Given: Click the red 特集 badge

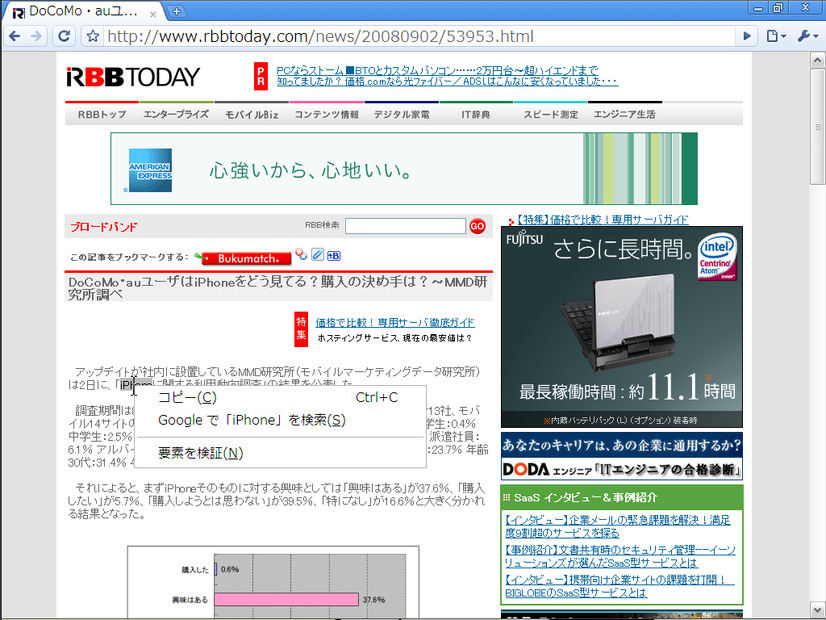Looking at the screenshot, I should click(x=301, y=329).
